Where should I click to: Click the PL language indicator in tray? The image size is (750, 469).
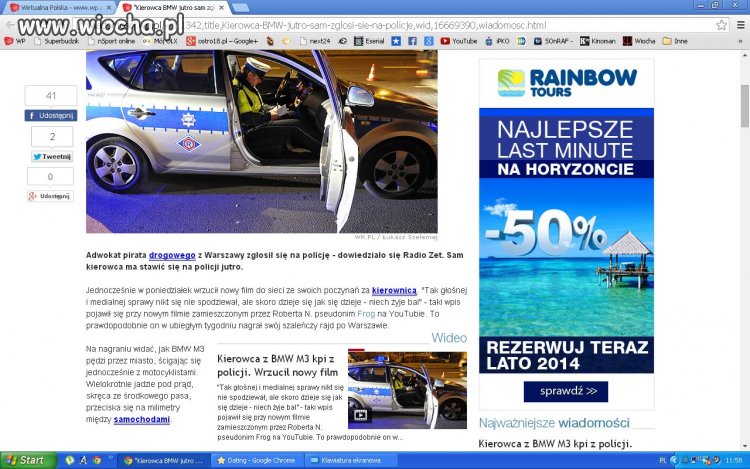tap(662, 460)
